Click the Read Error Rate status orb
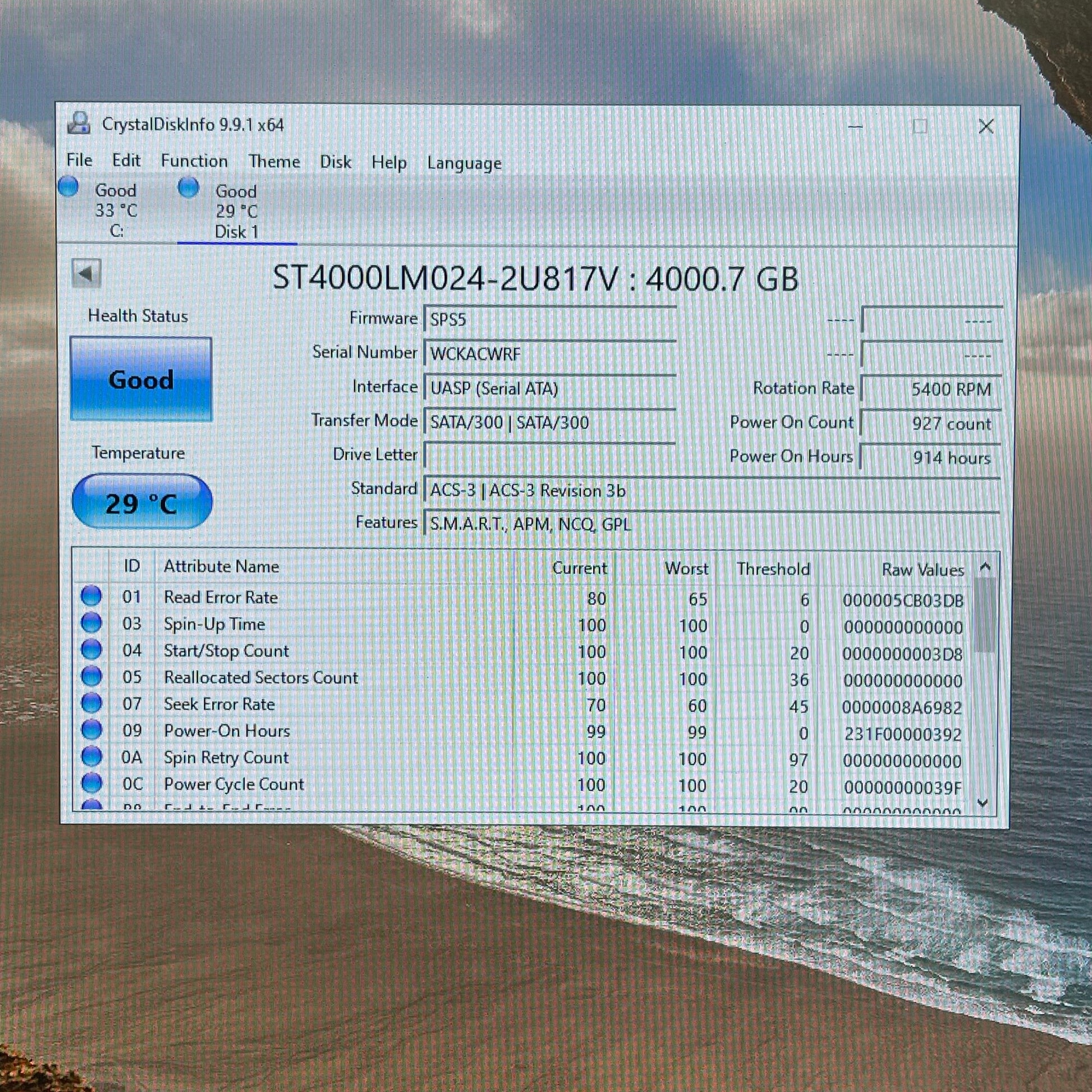Image resolution: width=1092 pixels, height=1092 pixels. 91,596
